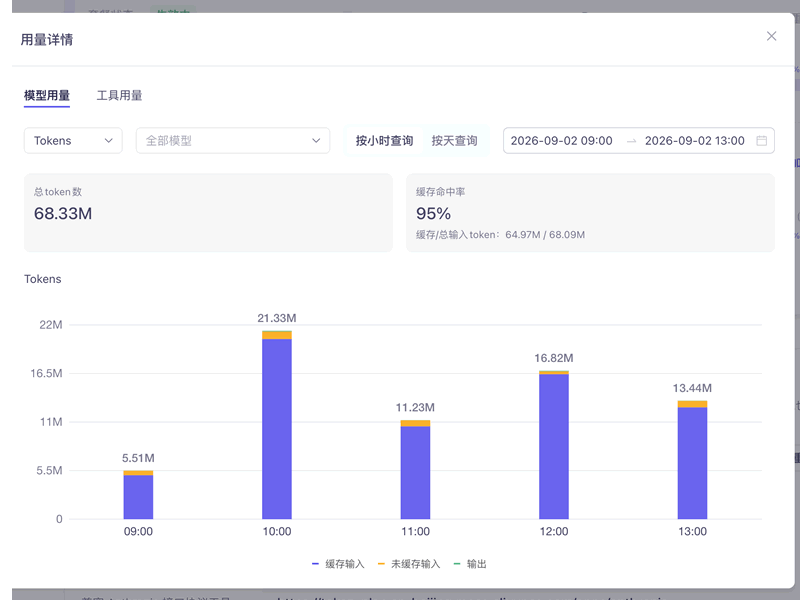Viewport: 800px width, 600px height.
Task: Click the 13.44M bar value label
Action: click(x=692, y=388)
